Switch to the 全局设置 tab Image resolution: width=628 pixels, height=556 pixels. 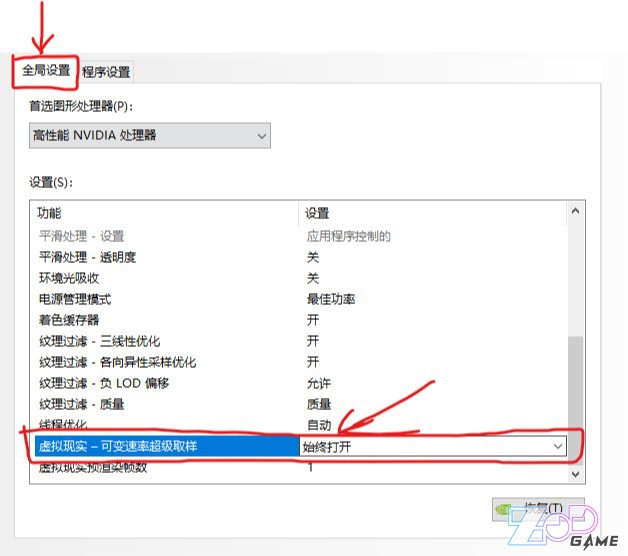pos(46,71)
